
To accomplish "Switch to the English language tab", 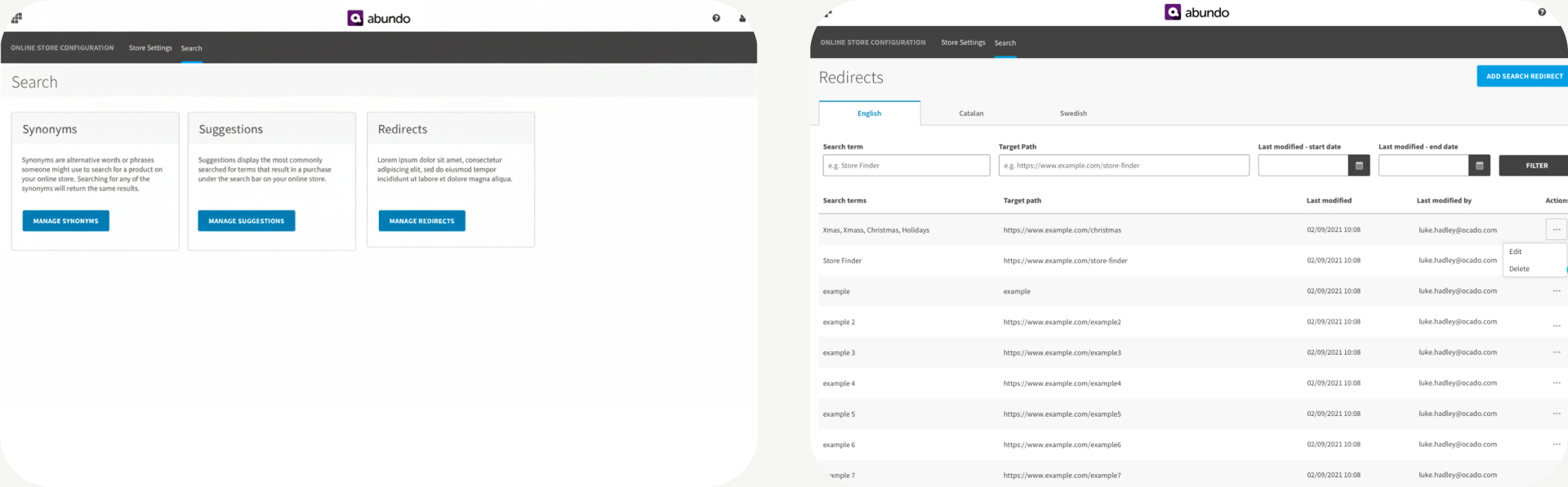I will [x=869, y=114].
